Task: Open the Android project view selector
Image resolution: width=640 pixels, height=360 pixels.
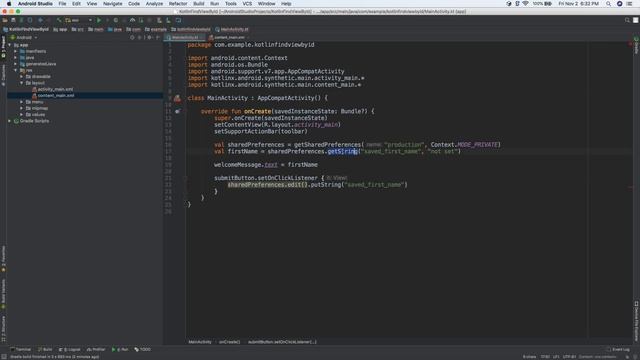Action: pyautogui.click(x=24, y=37)
